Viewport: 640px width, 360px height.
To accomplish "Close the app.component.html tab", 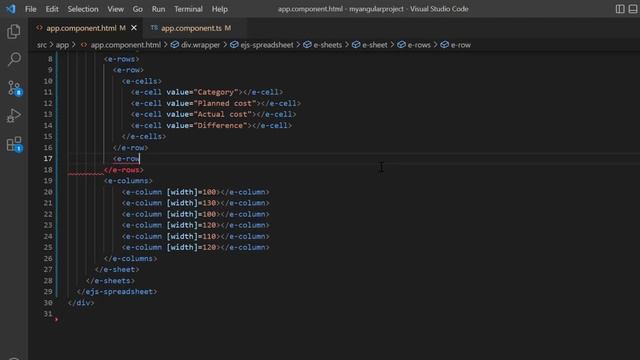I will (x=134, y=28).
